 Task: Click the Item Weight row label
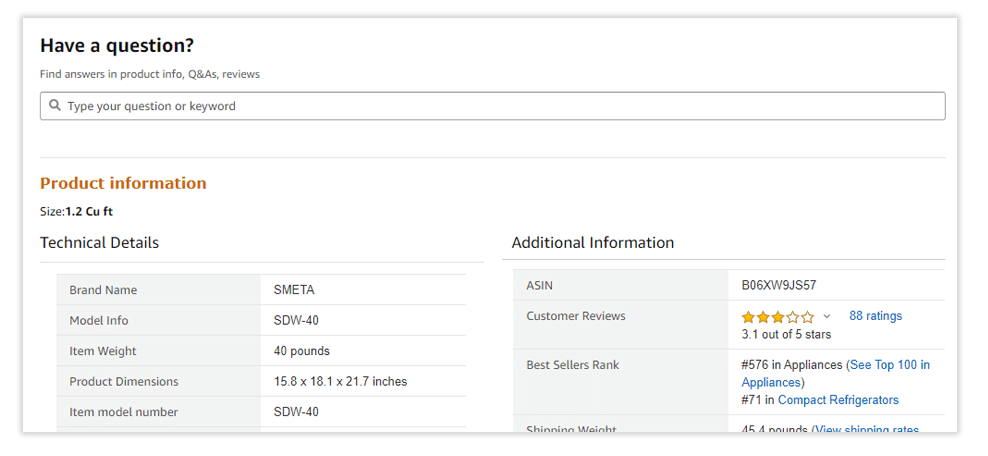(103, 351)
